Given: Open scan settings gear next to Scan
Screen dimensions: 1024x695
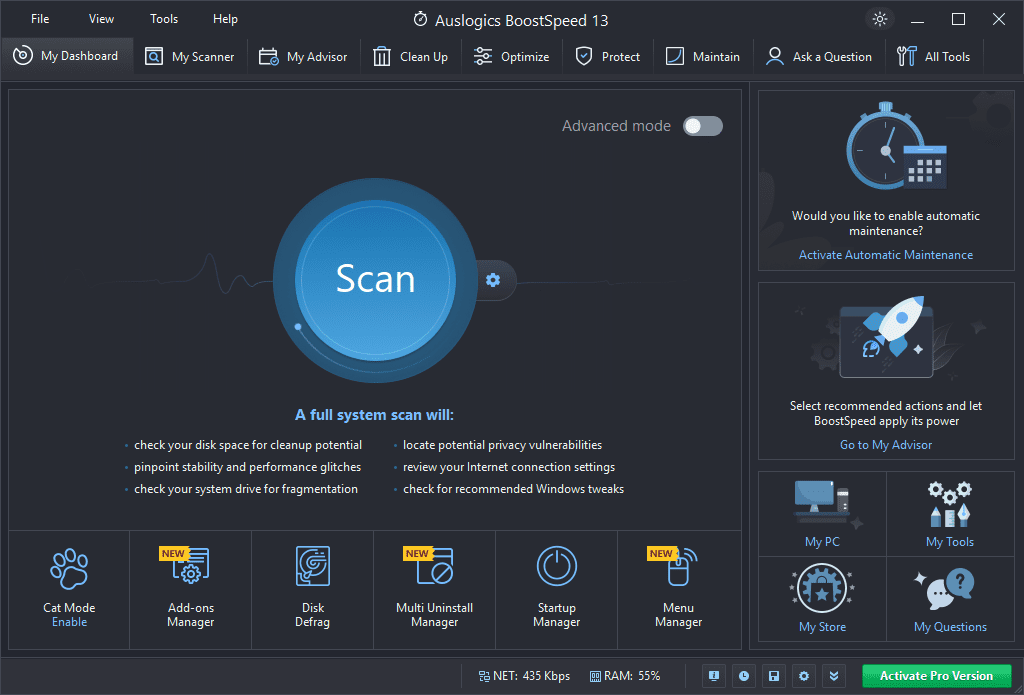Looking at the screenshot, I should tap(493, 280).
